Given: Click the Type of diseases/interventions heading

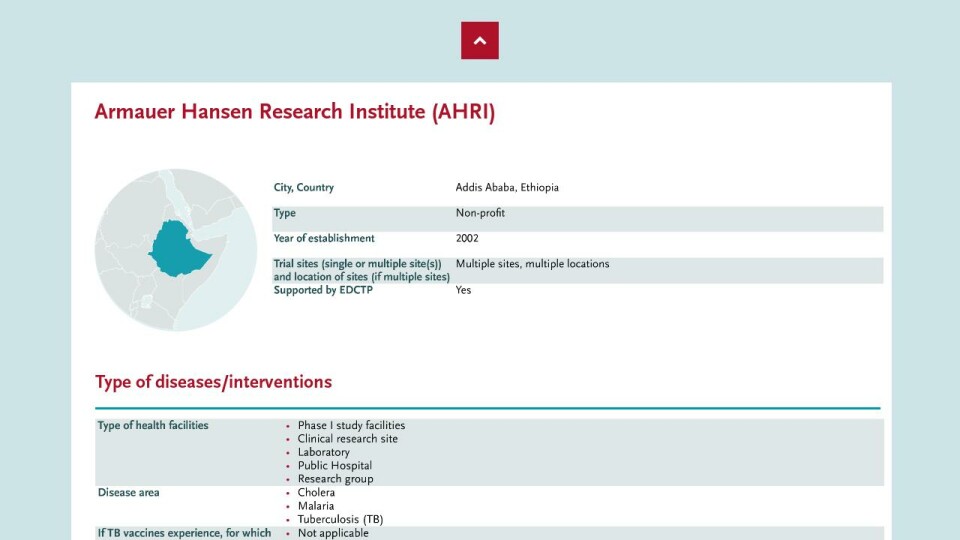Looking at the screenshot, I should coord(213,382).
